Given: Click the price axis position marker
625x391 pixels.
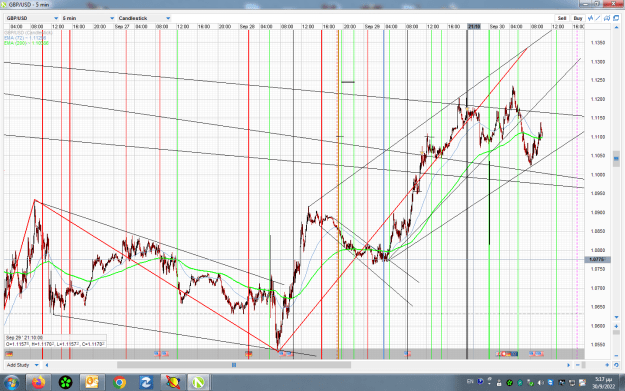Looking at the screenshot, I should [616, 159].
